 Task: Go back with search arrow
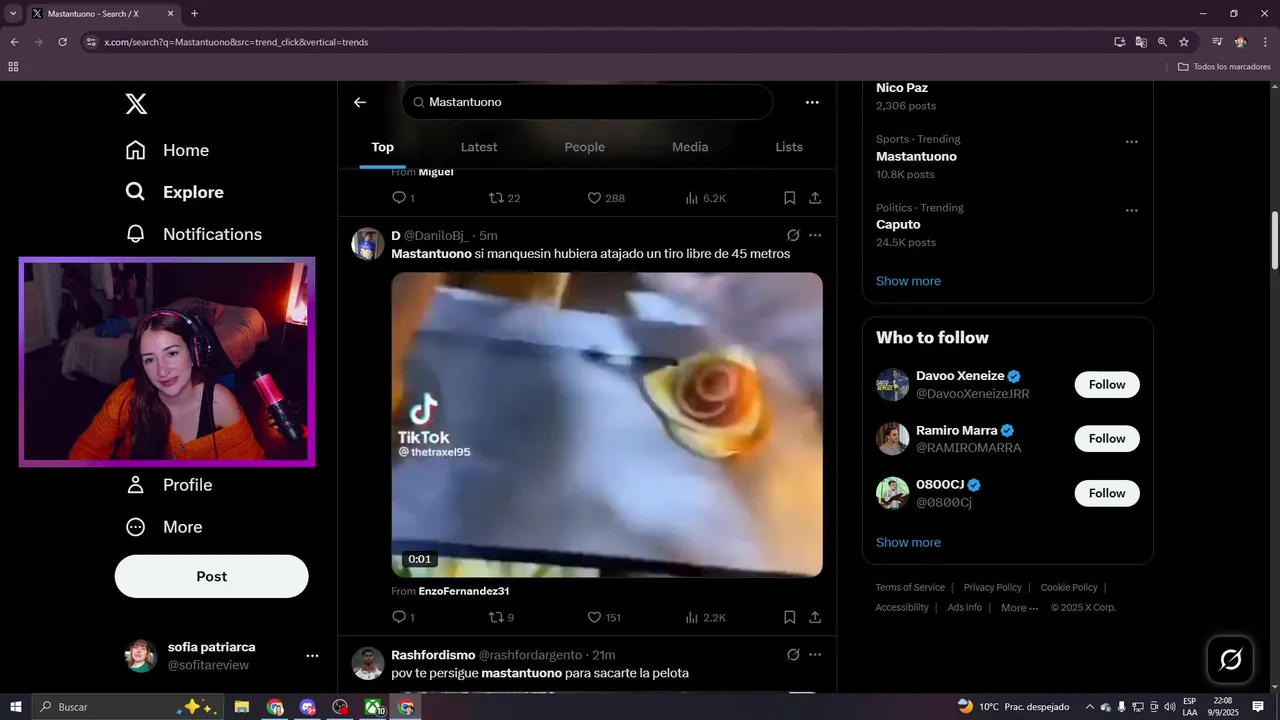coord(360,102)
